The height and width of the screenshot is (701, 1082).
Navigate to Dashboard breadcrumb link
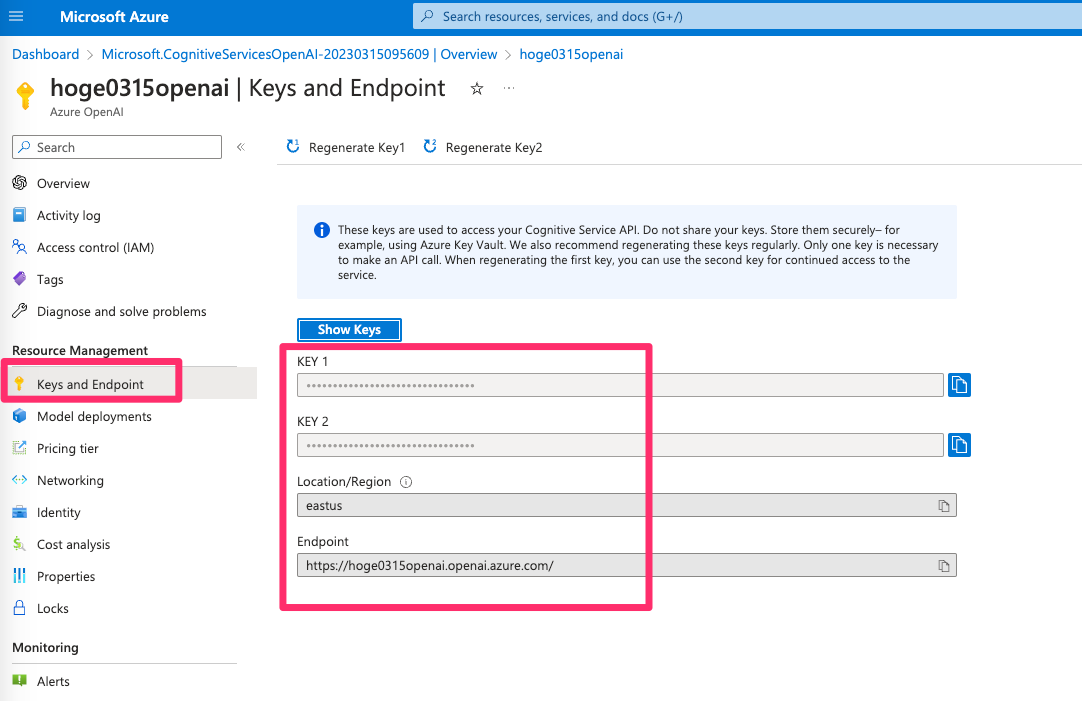(x=46, y=55)
